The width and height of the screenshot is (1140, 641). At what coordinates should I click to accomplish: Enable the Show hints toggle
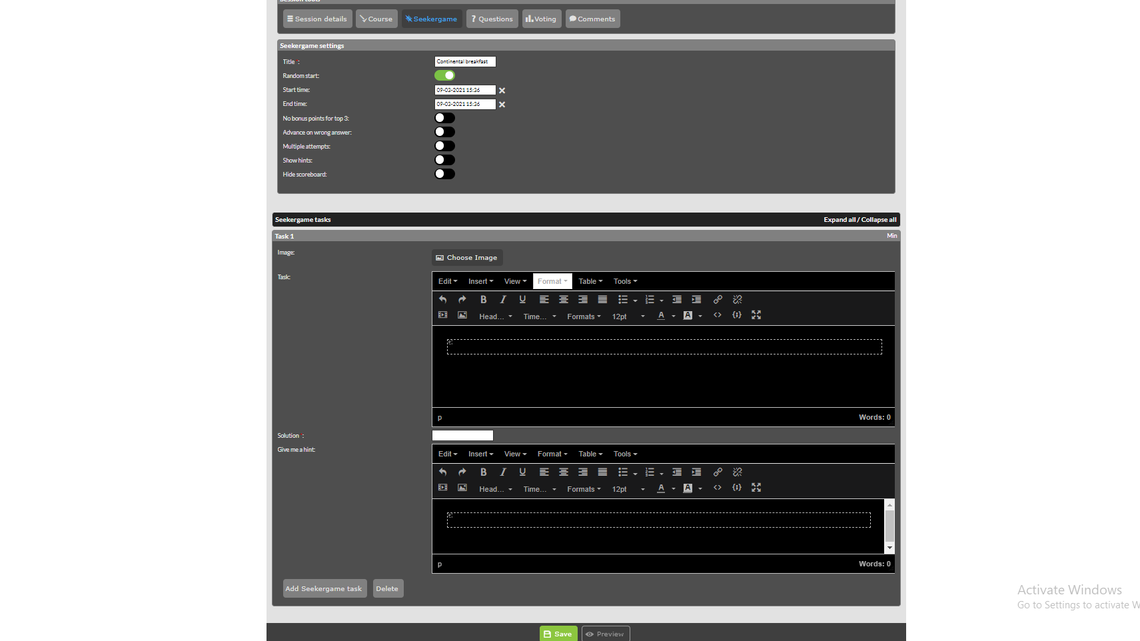tap(445, 160)
